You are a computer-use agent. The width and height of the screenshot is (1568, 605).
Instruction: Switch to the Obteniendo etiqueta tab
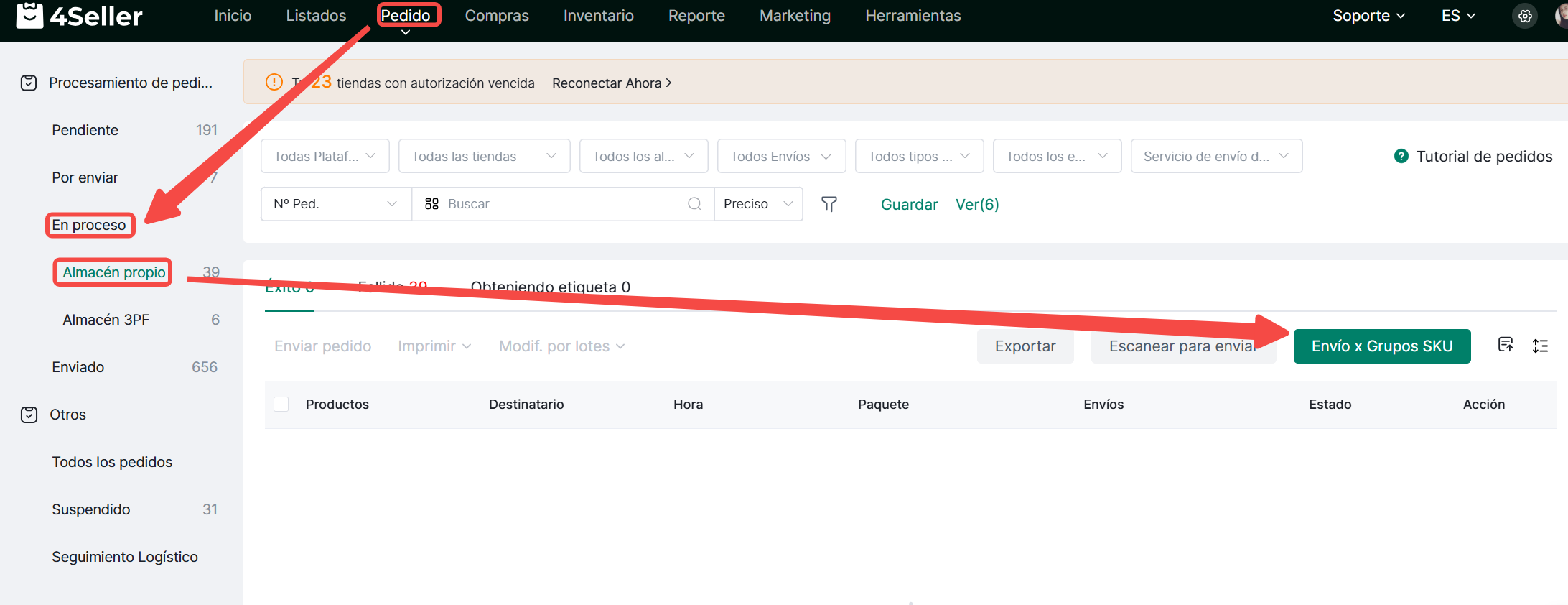[550, 287]
